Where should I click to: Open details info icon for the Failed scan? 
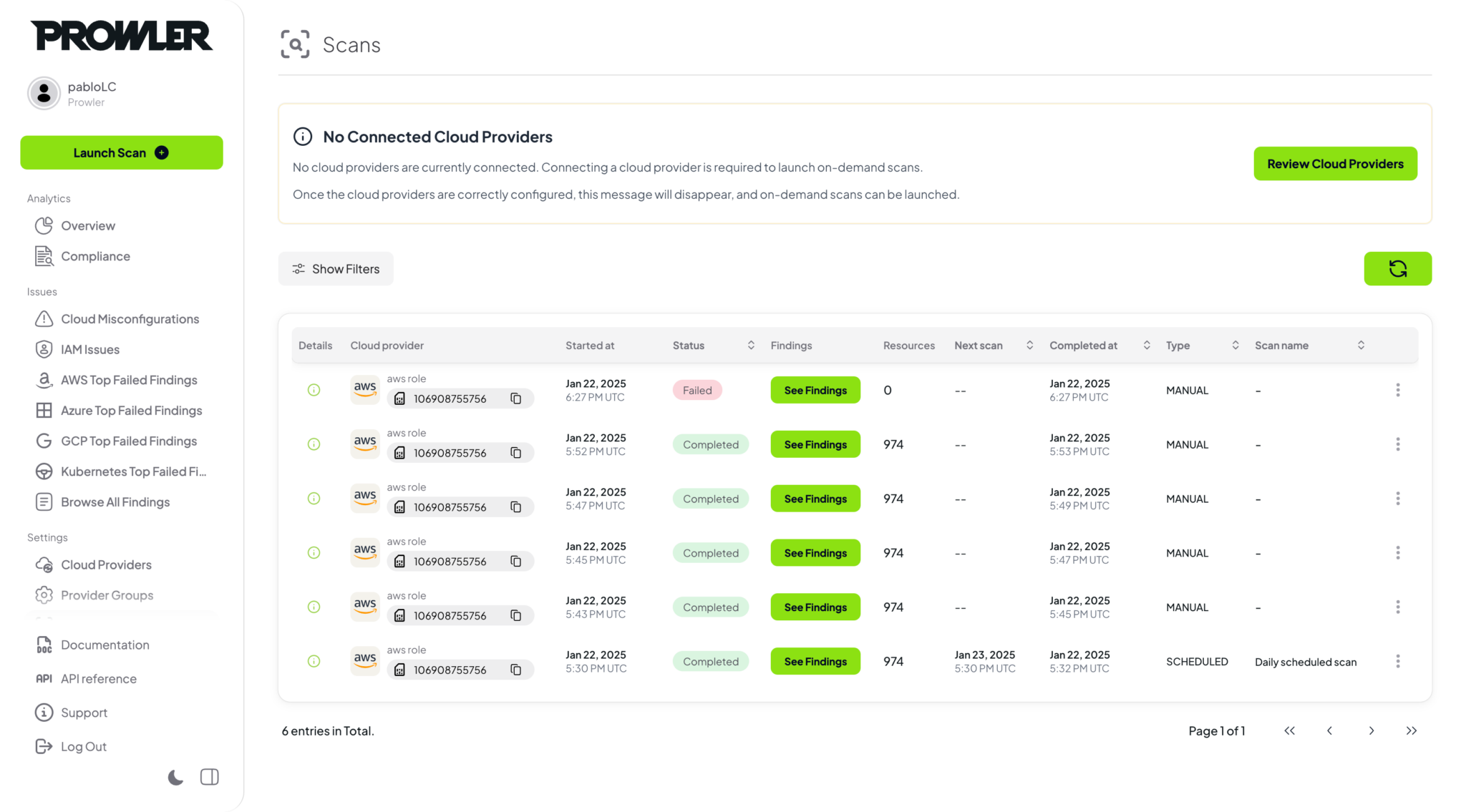(314, 390)
